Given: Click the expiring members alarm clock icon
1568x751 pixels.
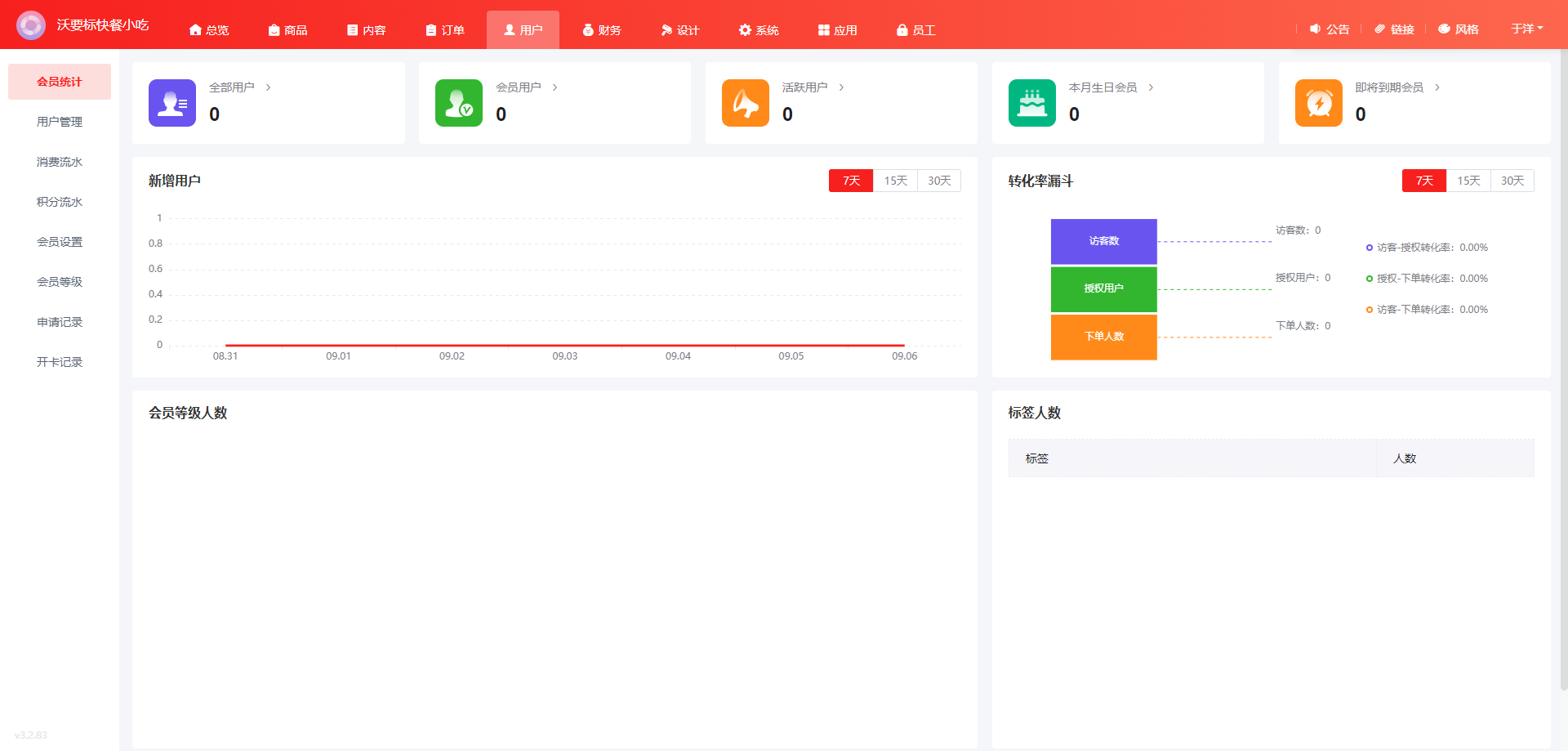Looking at the screenshot, I should coord(1319,103).
